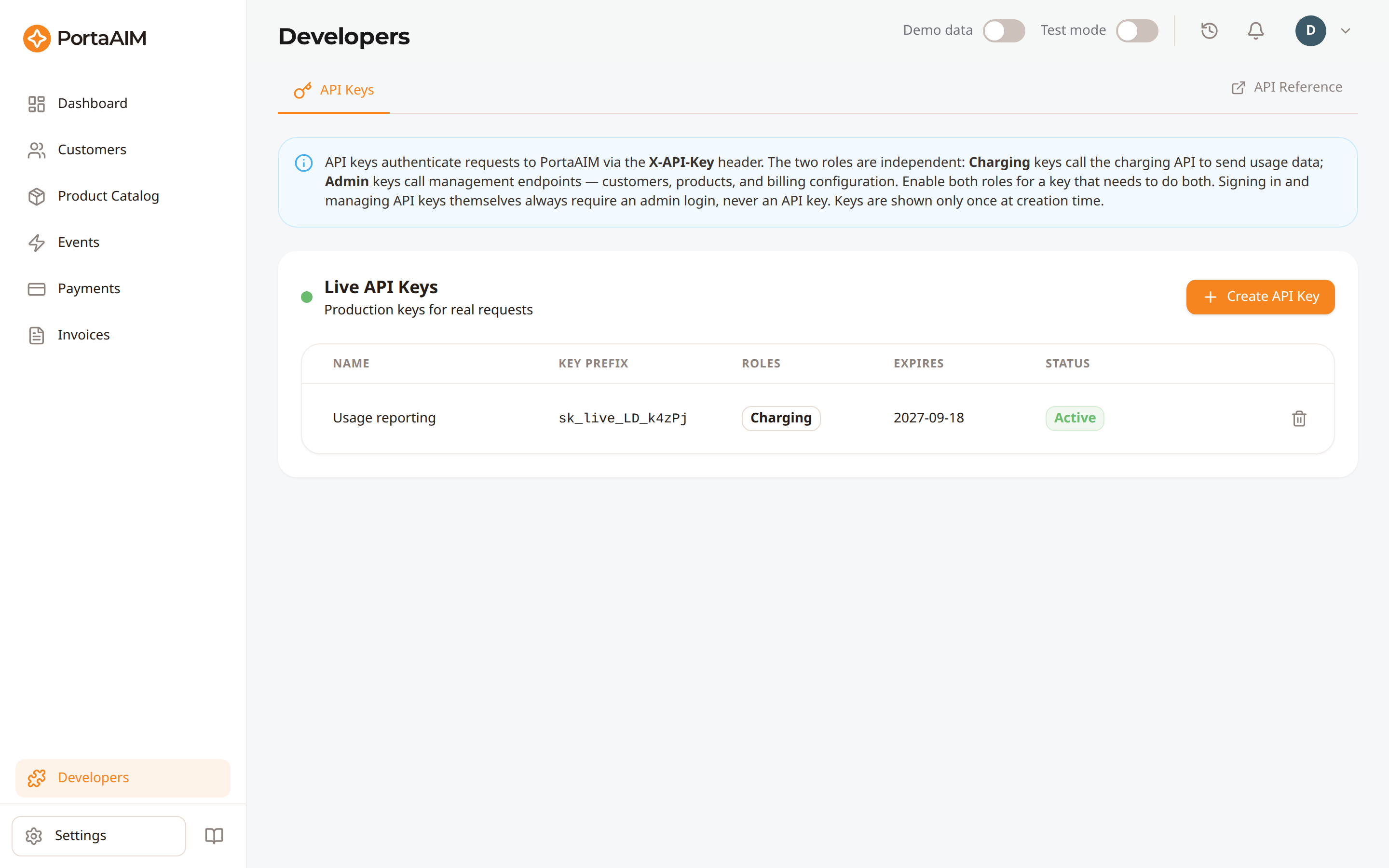Click the Live API Keys heading

tap(381, 287)
